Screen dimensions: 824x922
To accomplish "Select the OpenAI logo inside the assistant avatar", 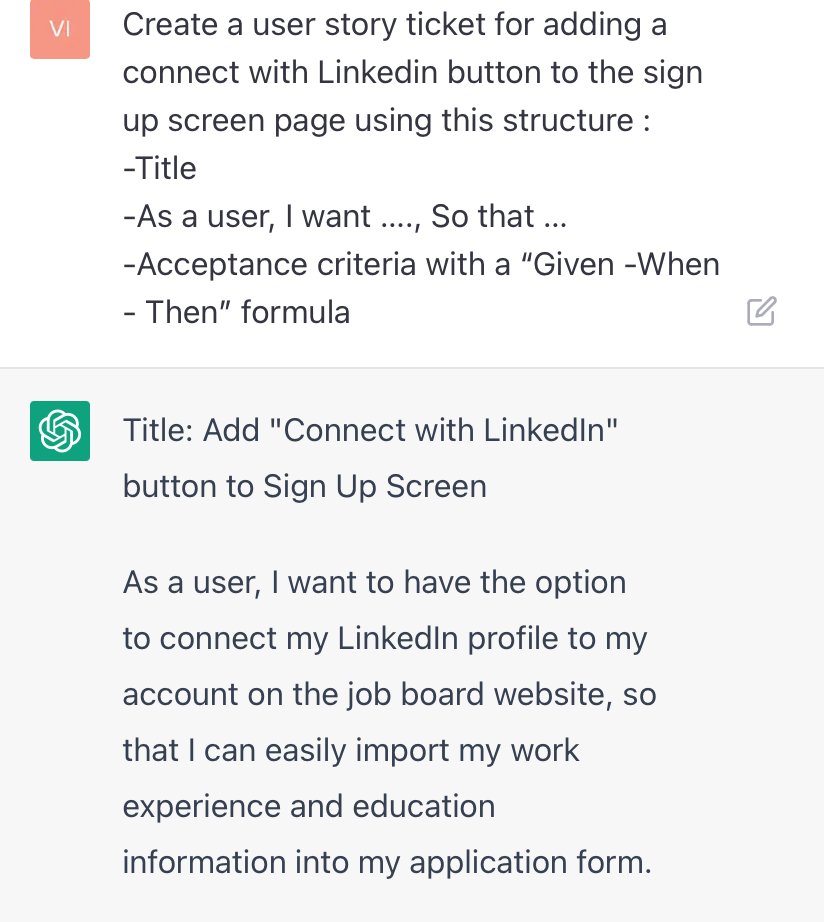I will point(59,430).
